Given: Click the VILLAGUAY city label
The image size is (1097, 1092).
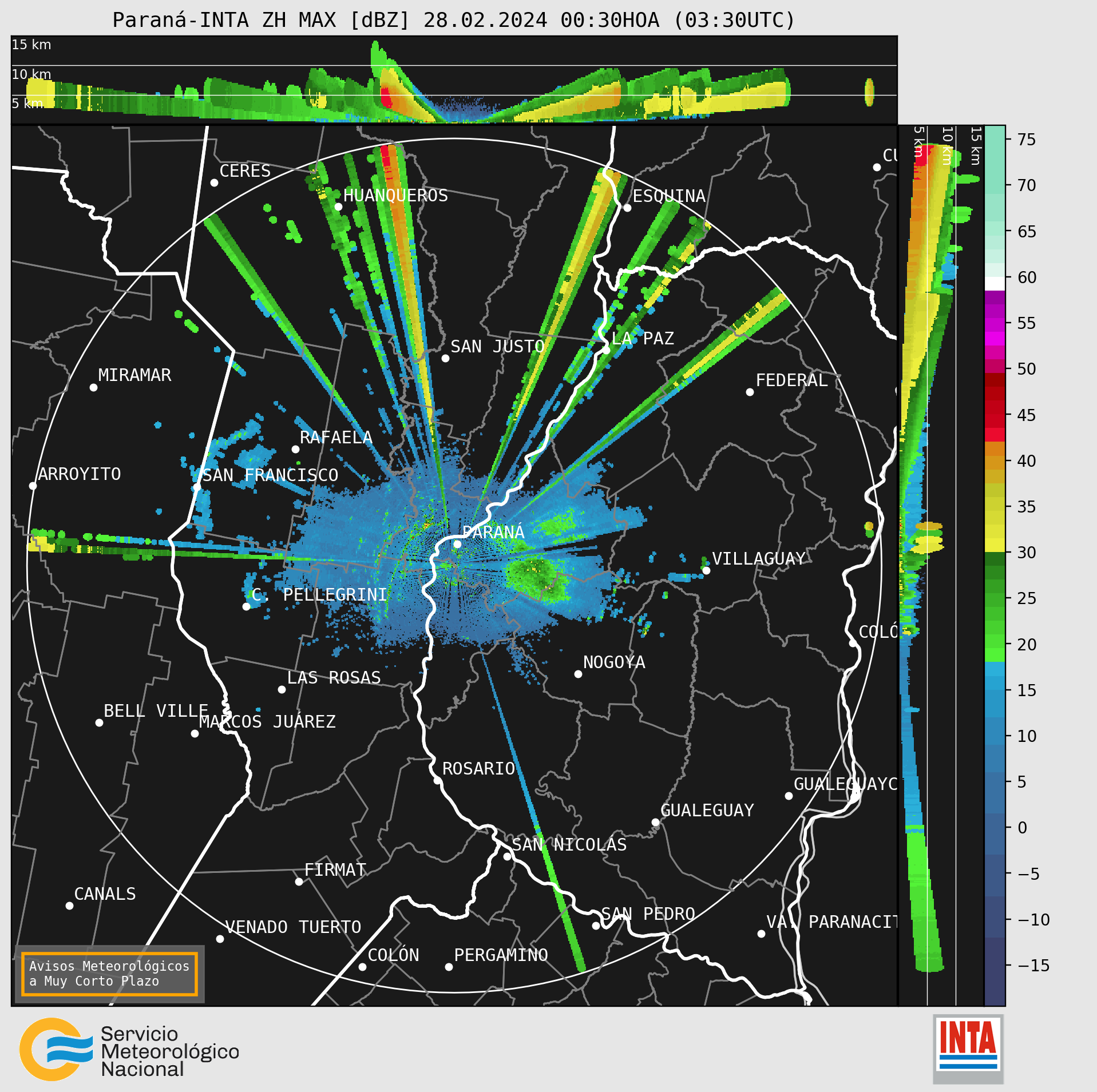Looking at the screenshot, I should click(759, 559).
